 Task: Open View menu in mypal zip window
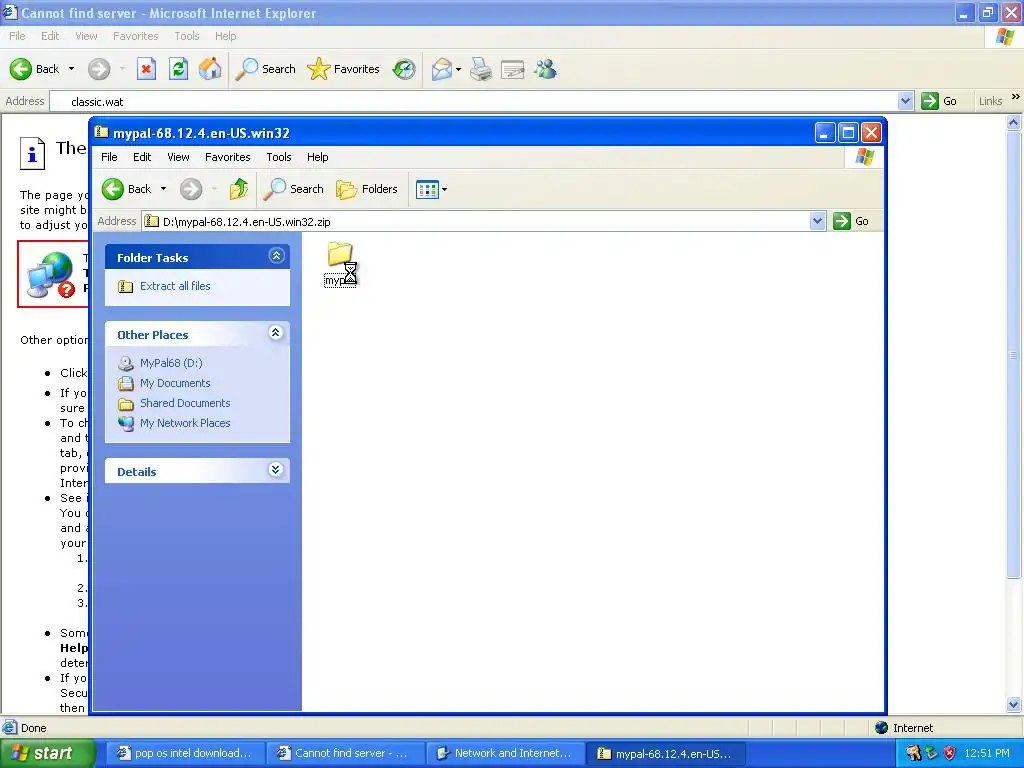tap(178, 157)
